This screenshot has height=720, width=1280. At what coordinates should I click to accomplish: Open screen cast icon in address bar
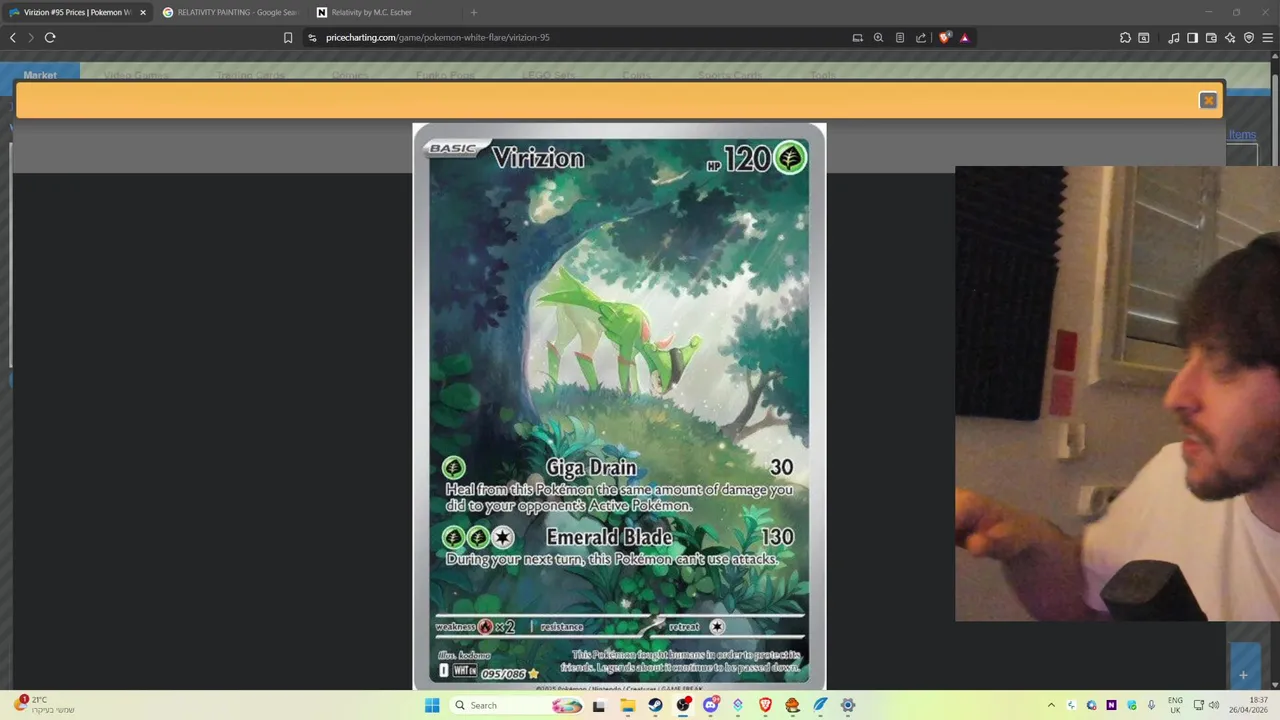pos(857,37)
